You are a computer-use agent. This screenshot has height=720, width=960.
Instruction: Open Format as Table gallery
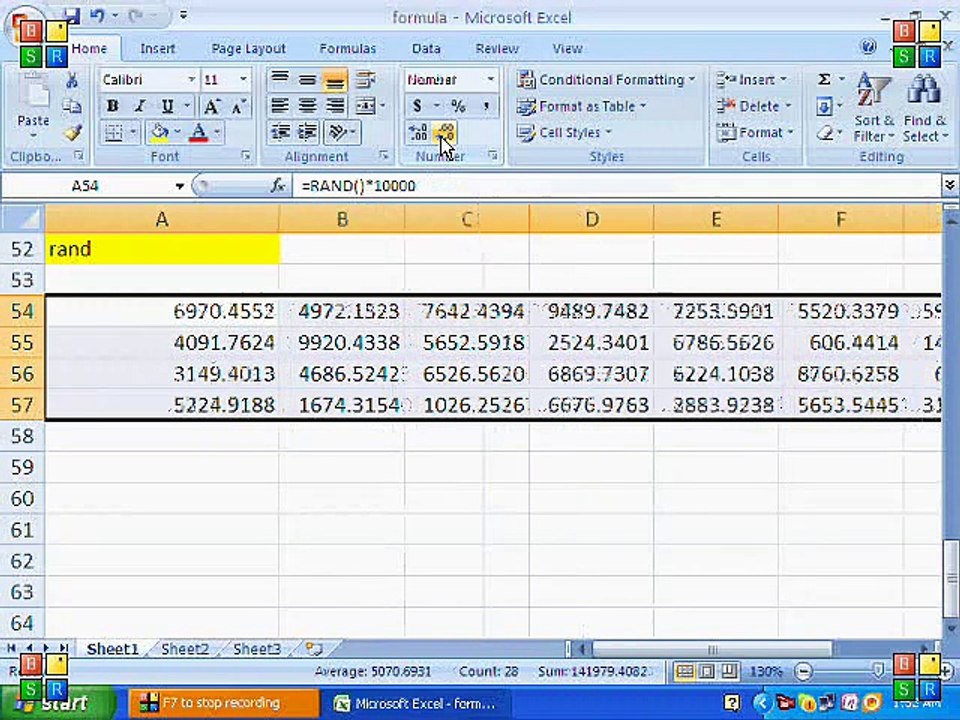[x=582, y=107]
